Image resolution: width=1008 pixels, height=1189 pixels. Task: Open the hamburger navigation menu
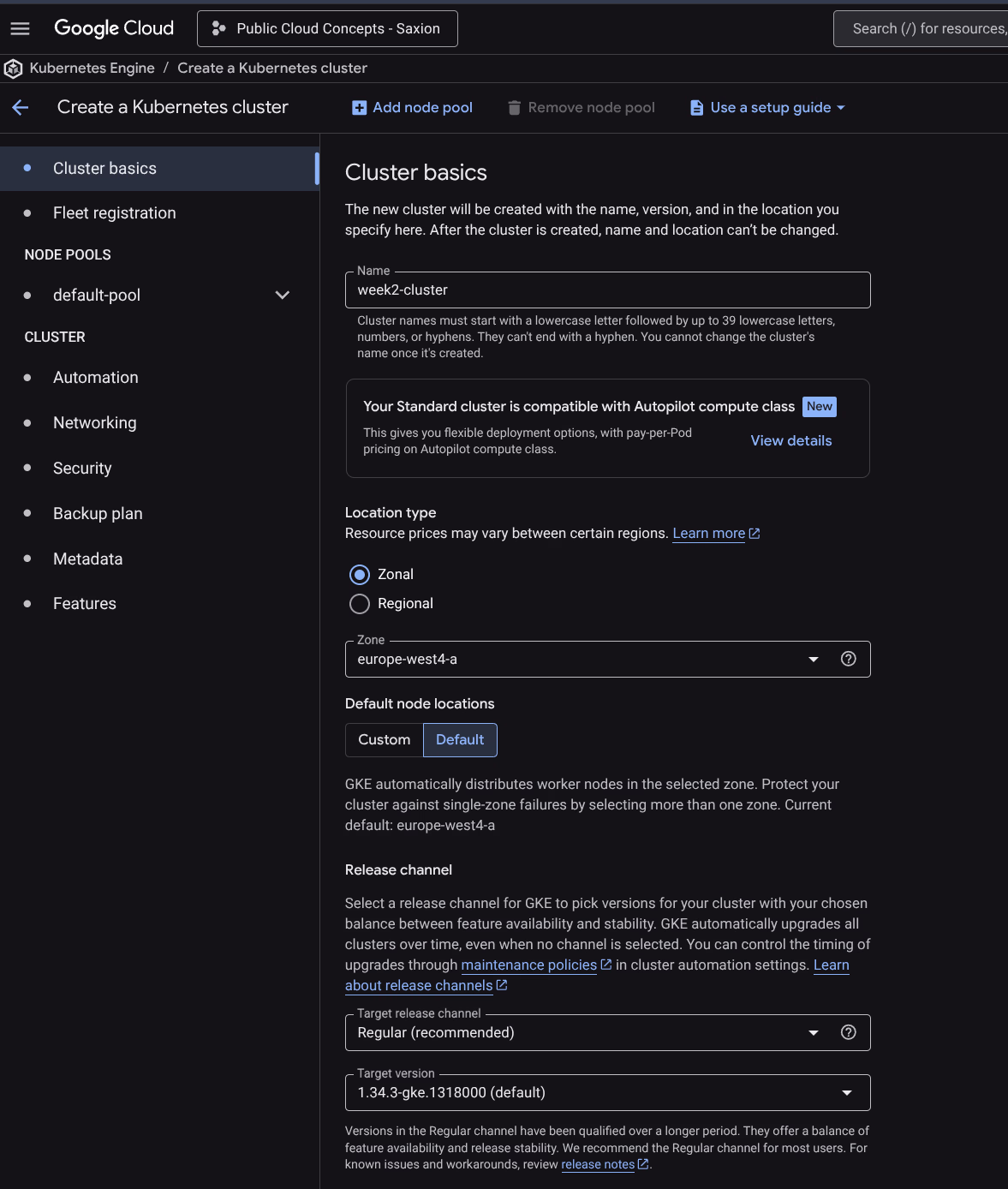pos(20,29)
